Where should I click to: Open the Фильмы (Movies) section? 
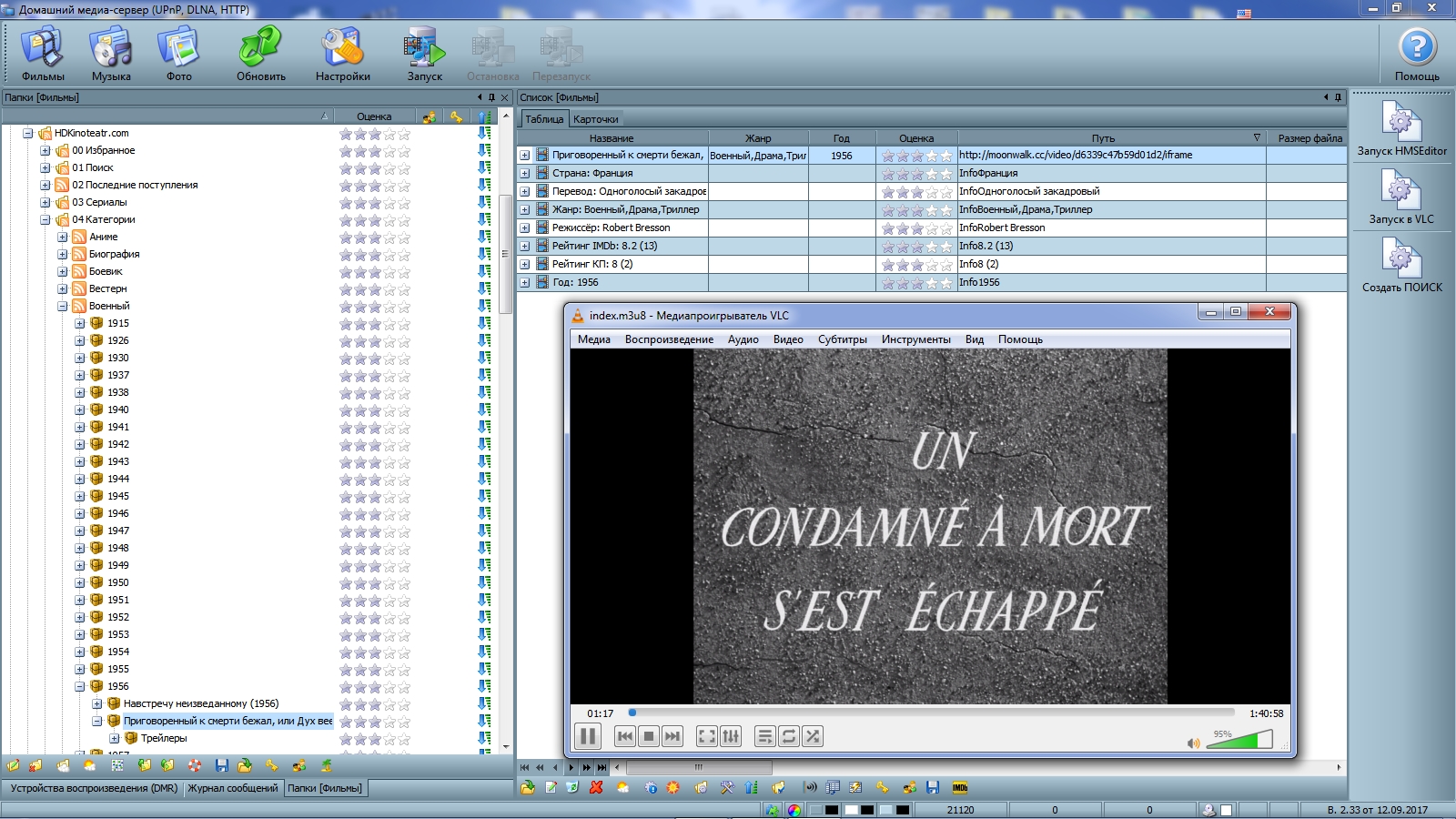coord(43,53)
